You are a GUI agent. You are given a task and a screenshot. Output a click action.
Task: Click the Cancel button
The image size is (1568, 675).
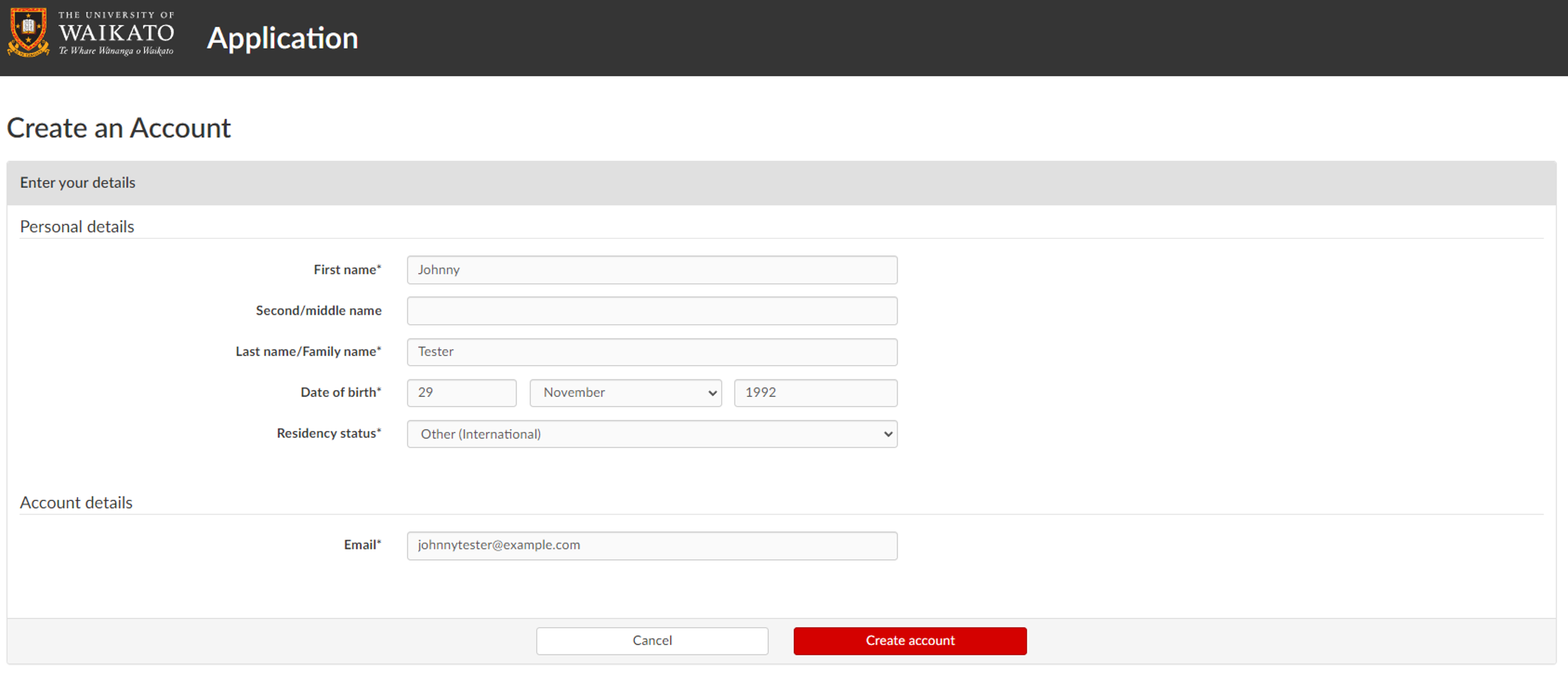coord(652,640)
